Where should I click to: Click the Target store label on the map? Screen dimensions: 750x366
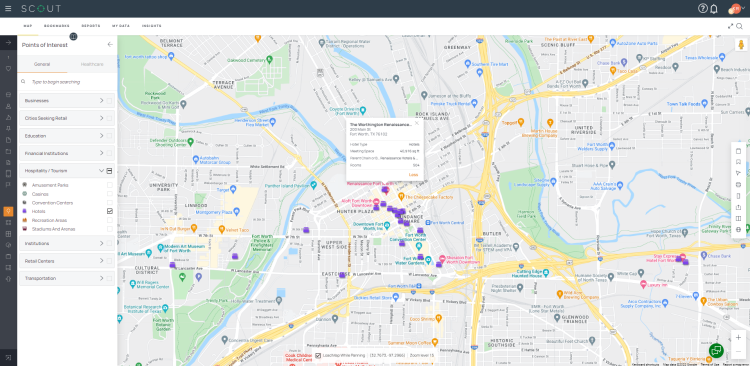pos(223,190)
